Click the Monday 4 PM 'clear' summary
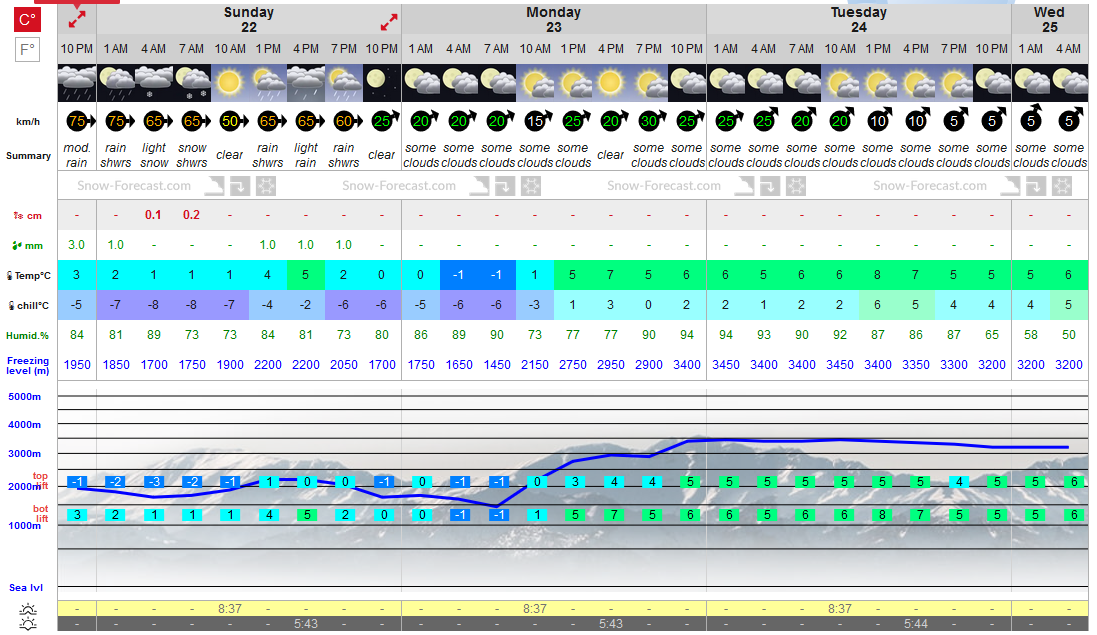 pyautogui.click(x=610, y=155)
